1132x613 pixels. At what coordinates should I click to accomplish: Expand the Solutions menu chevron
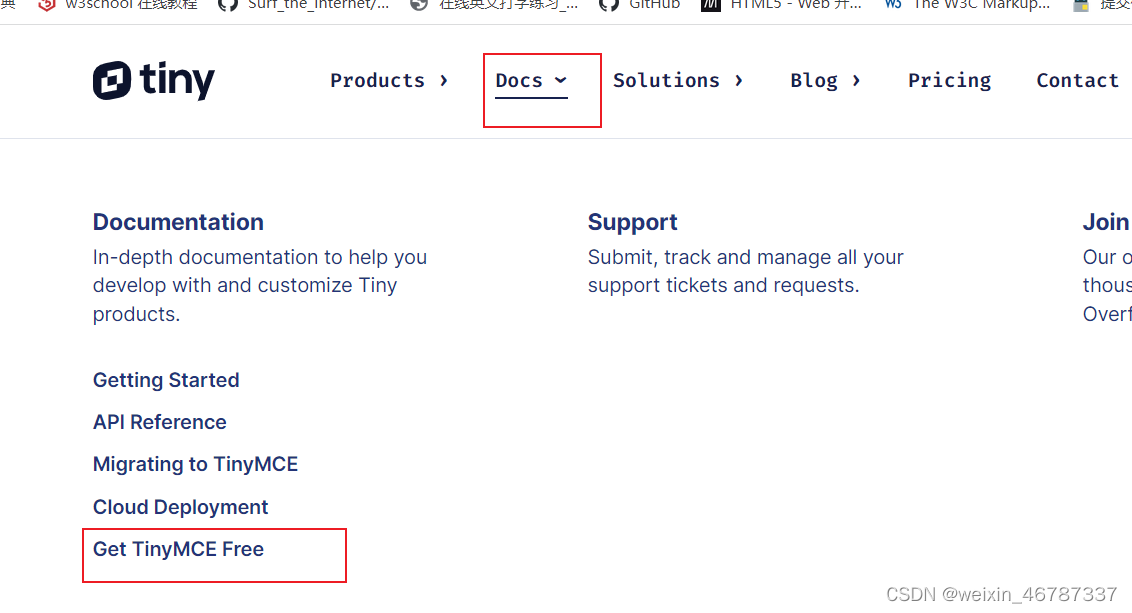point(739,80)
